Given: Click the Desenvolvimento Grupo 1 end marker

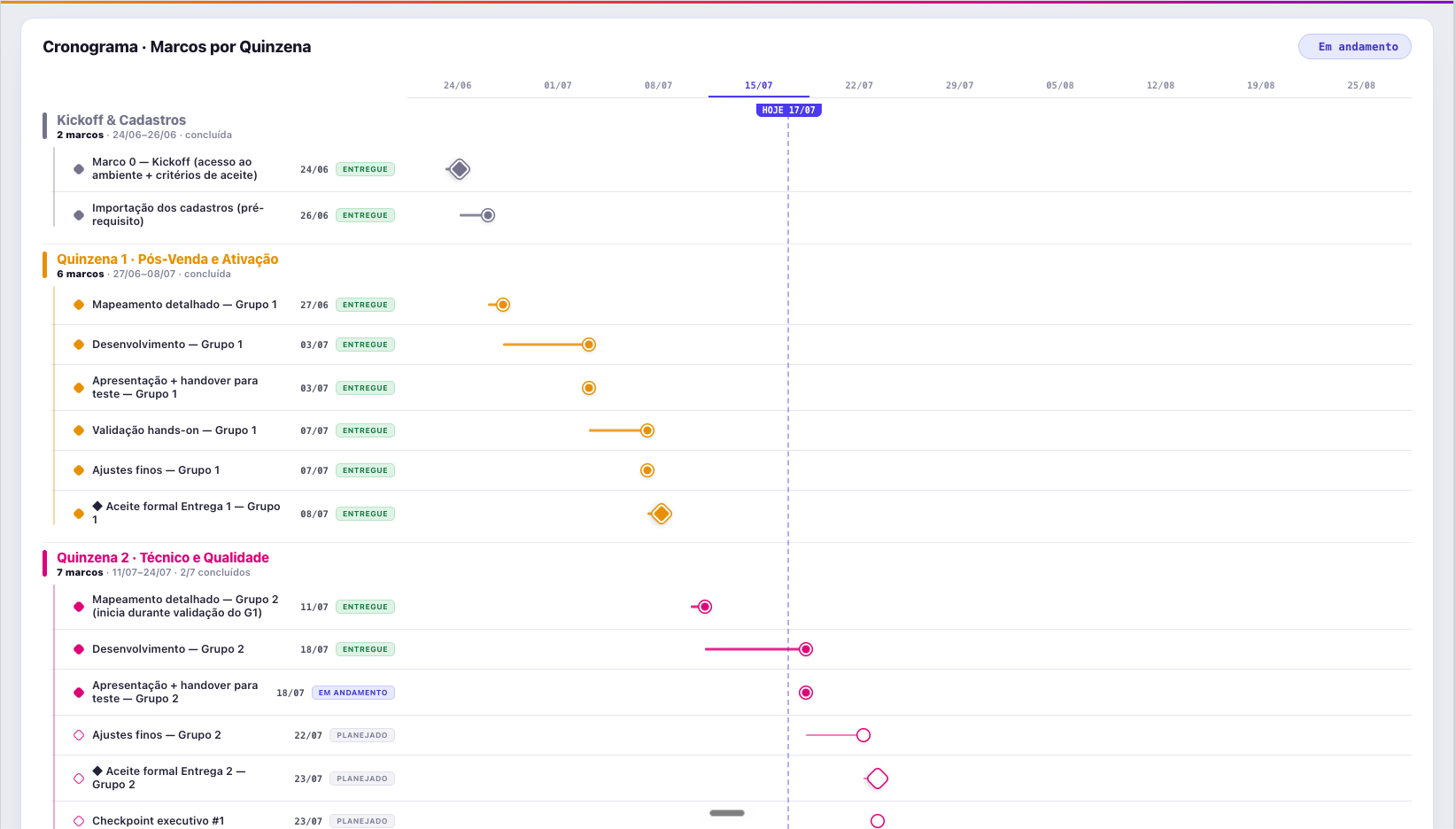Looking at the screenshot, I should tap(589, 345).
